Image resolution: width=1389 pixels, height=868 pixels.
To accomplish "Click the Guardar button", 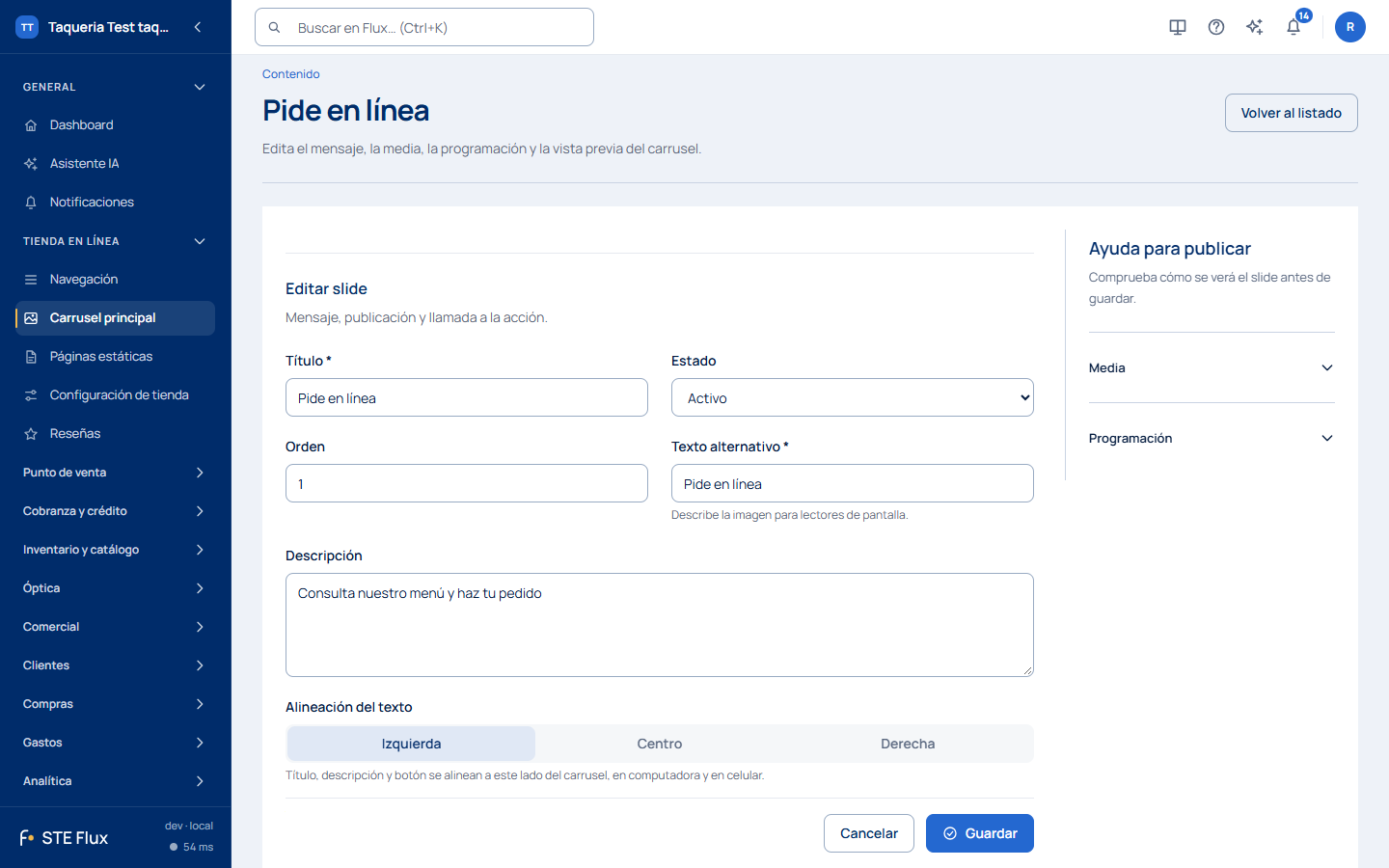I will point(980,833).
